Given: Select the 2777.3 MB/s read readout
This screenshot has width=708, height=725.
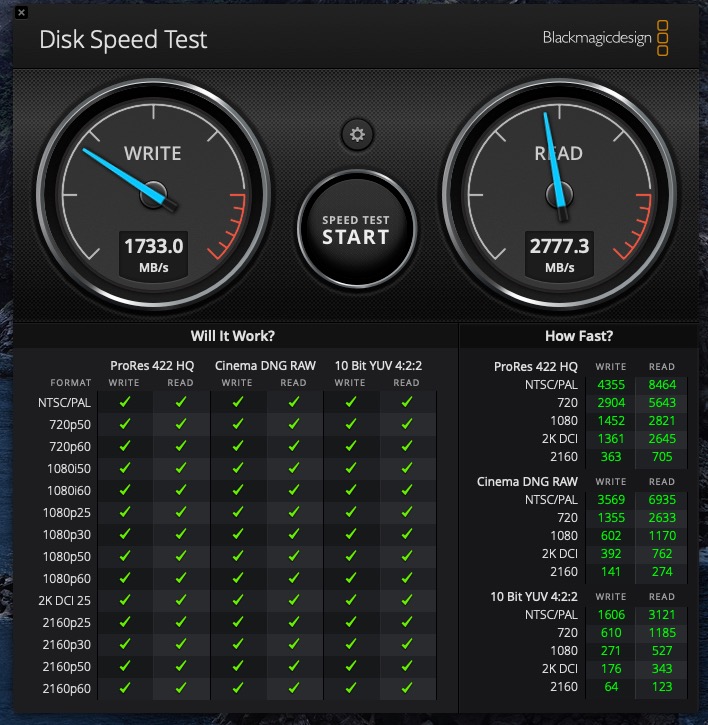Looking at the screenshot, I should (559, 255).
